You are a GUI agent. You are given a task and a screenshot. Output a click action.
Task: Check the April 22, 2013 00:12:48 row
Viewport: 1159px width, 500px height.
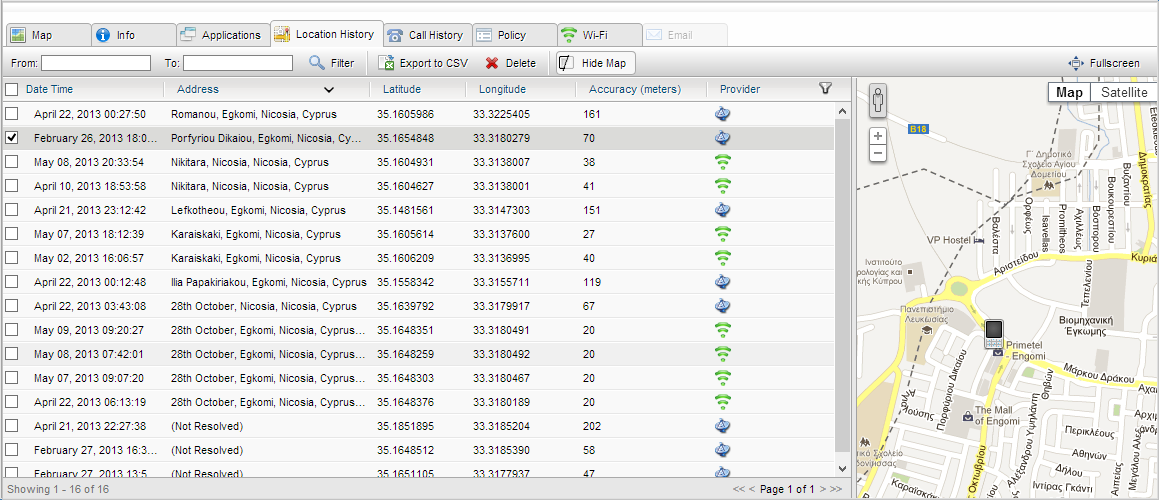(x=11, y=282)
